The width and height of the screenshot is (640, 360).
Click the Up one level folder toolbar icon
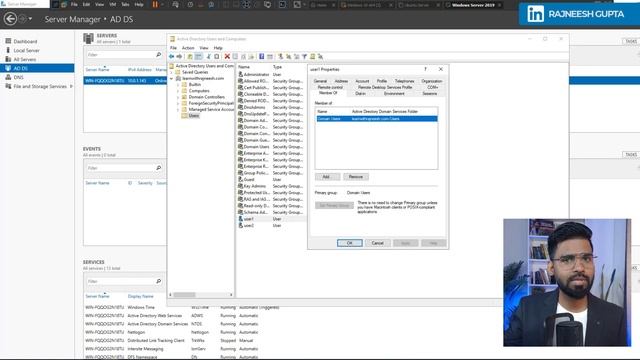[x=190, y=56]
